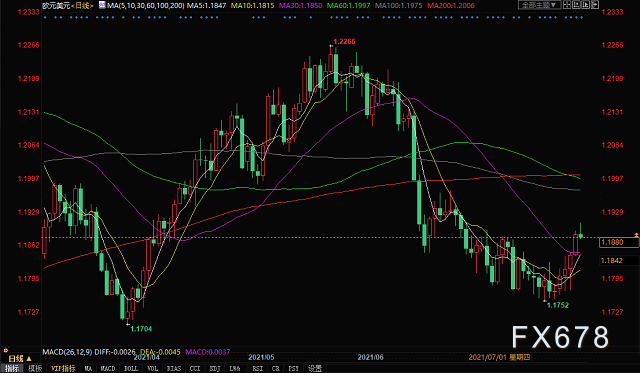Screen dimensions: 640x373
Task: Click the small red icon above 日线 label
Action: 6,350
